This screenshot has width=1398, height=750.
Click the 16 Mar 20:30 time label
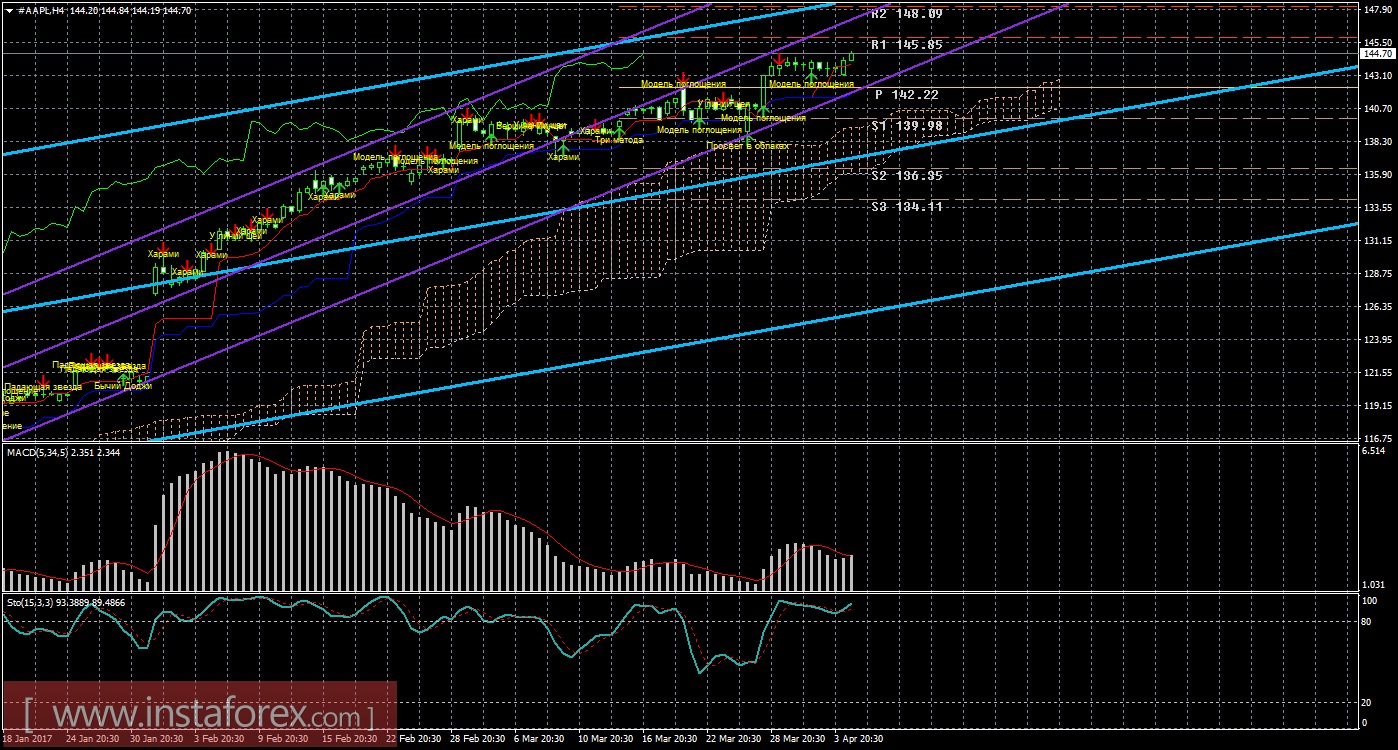(x=669, y=739)
